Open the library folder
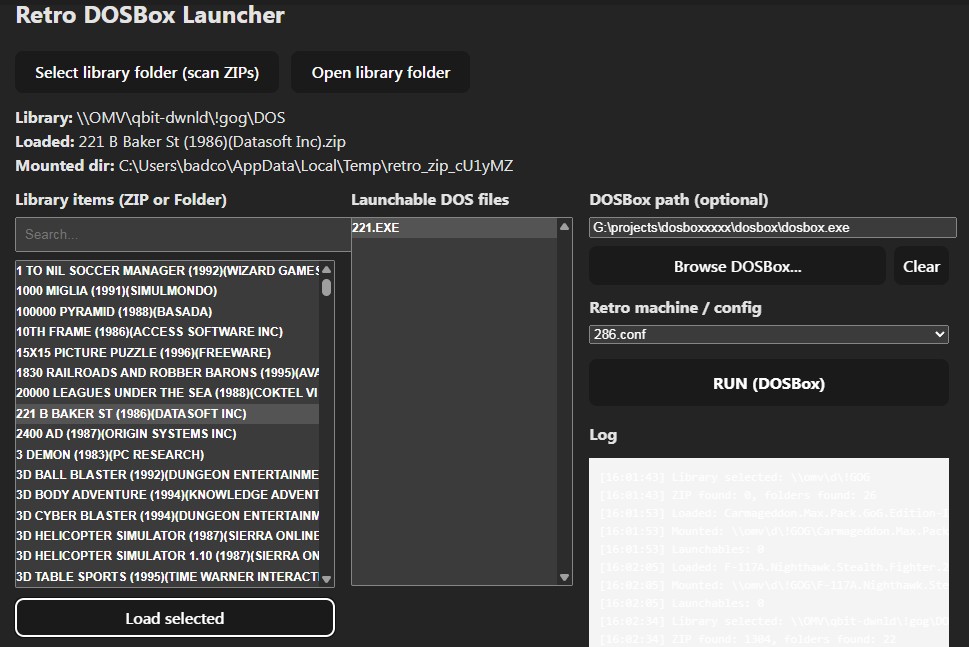Screen dimensions: 969x647 pos(380,72)
